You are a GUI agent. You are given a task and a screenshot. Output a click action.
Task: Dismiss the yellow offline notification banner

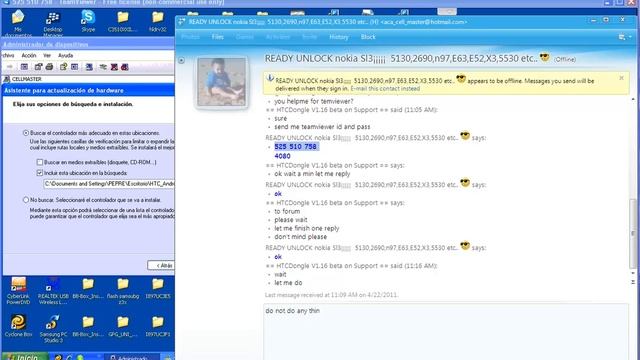coord(621,78)
